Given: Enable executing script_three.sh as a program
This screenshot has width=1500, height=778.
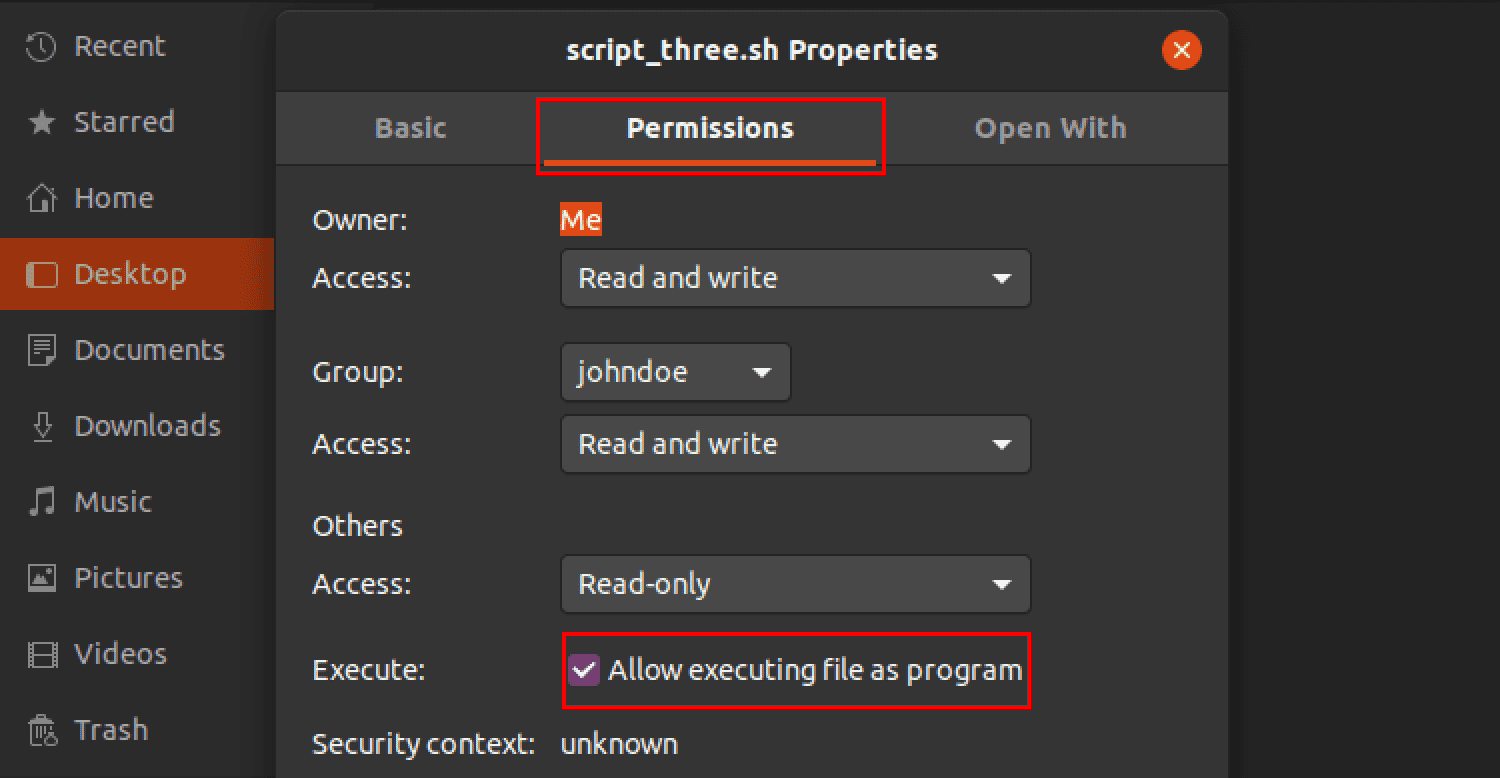Looking at the screenshot, I should click(x=583, y=670).
